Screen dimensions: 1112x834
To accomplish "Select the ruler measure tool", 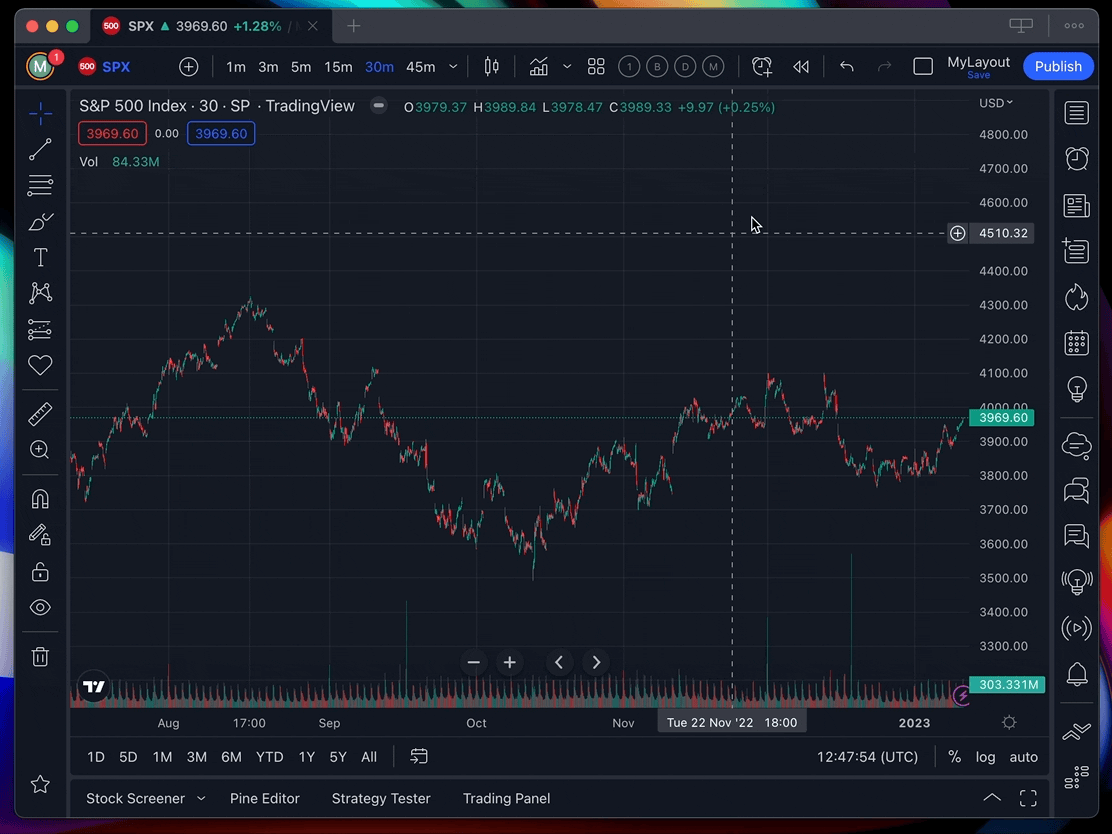I will coord(40,413).
